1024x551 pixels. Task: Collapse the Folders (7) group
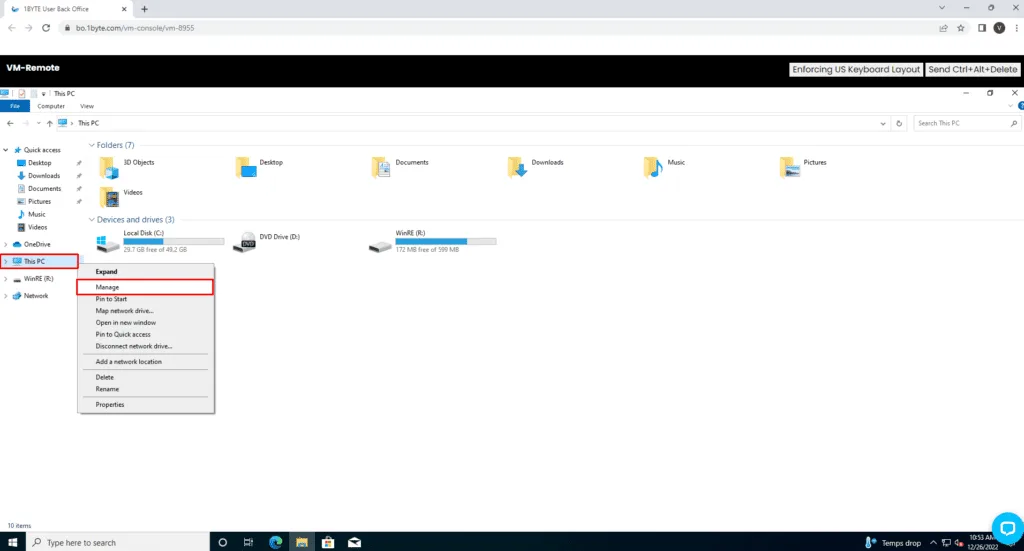tap(92, 145)
